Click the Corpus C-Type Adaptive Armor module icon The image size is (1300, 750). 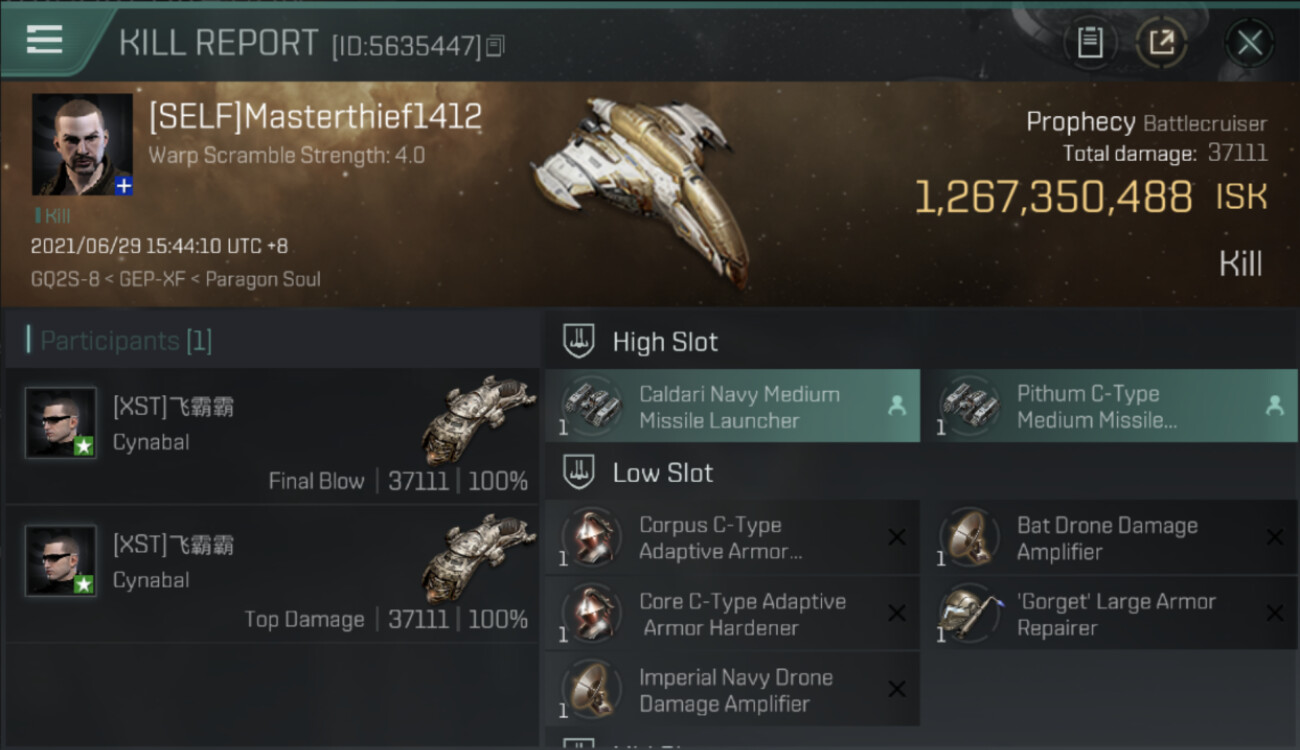591,537
